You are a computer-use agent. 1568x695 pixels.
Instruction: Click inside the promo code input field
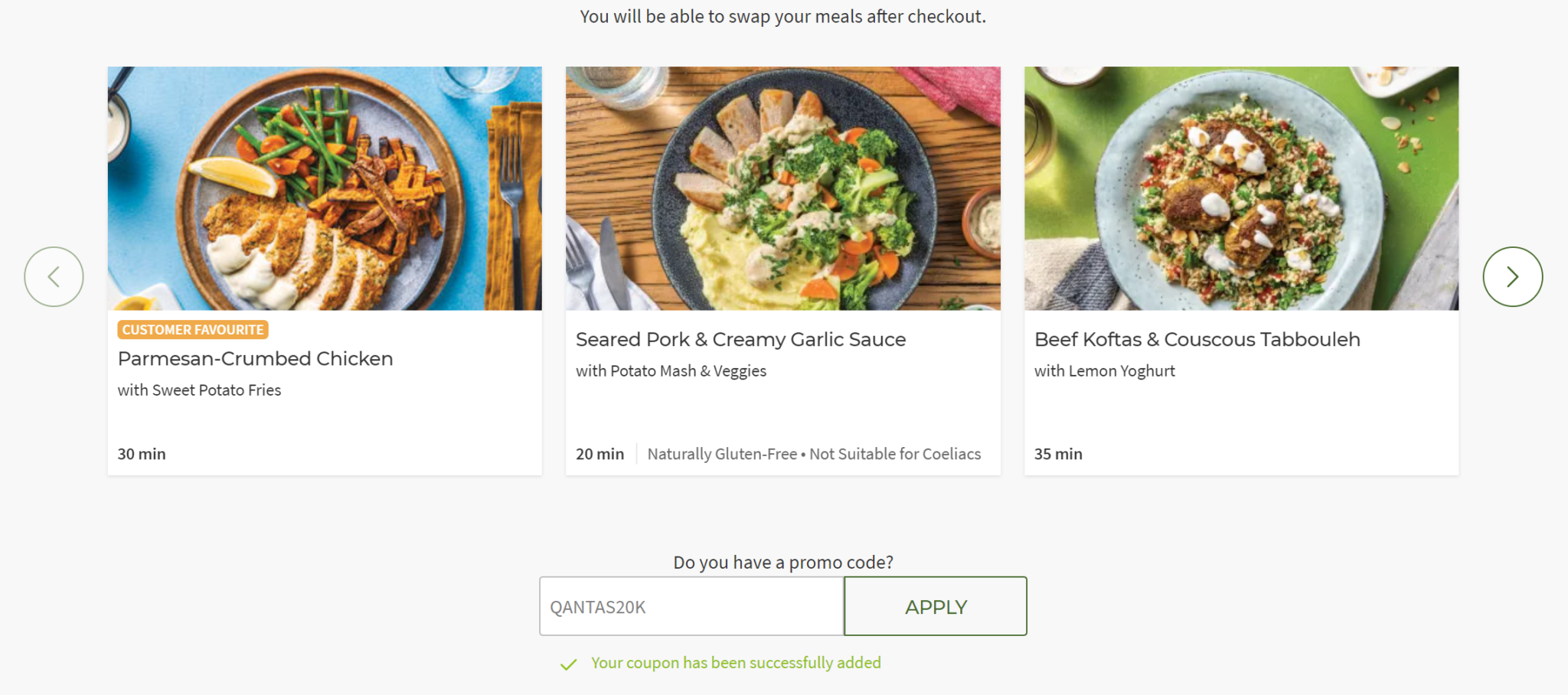[x=690, y=605]
